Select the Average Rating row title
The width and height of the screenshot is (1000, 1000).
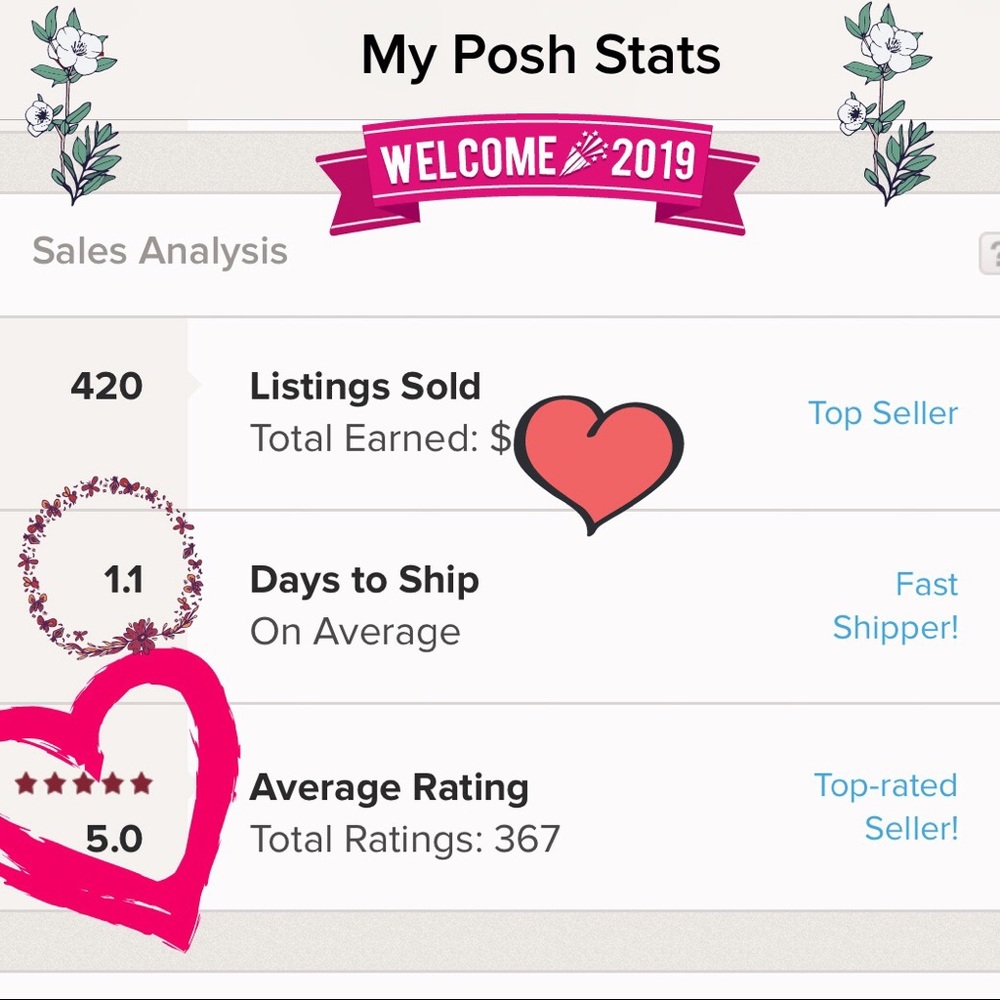click(x=389, y=788)
